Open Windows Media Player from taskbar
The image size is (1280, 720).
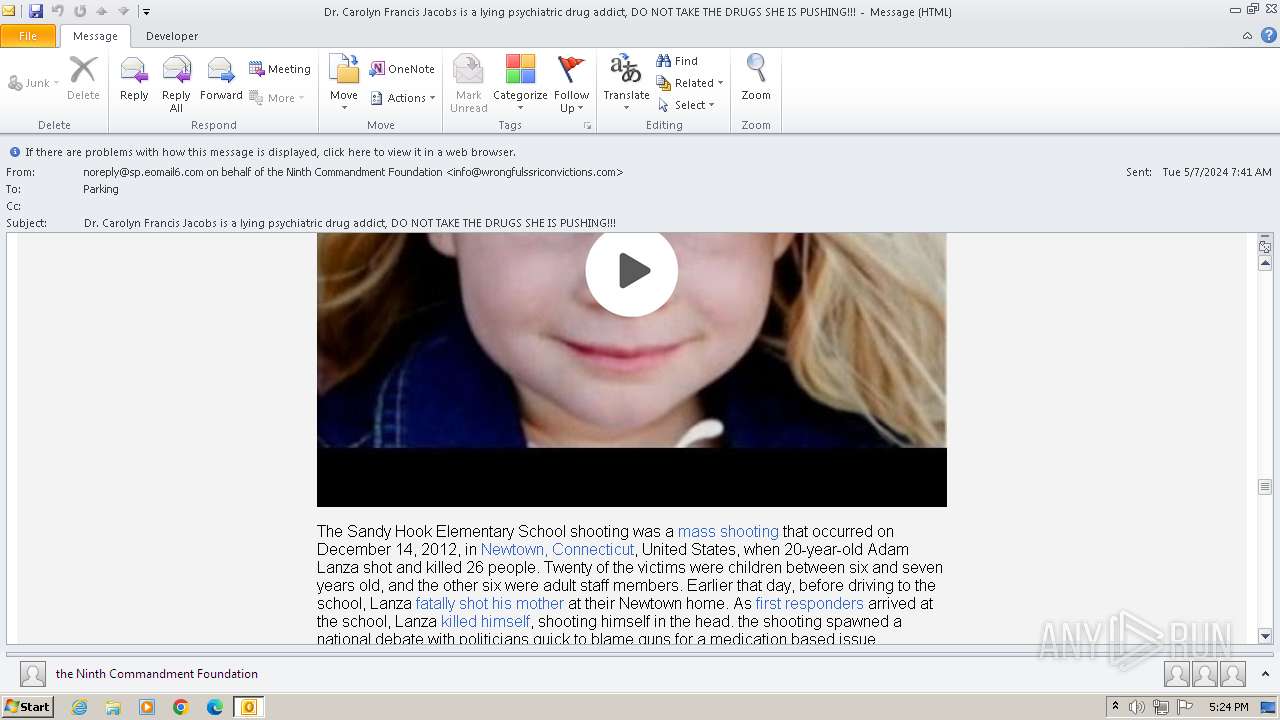click(x=147, y=707)
